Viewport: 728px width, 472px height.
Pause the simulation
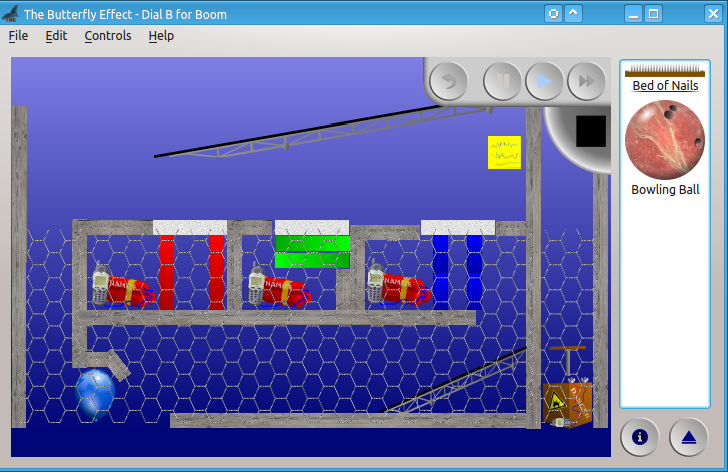502,81
